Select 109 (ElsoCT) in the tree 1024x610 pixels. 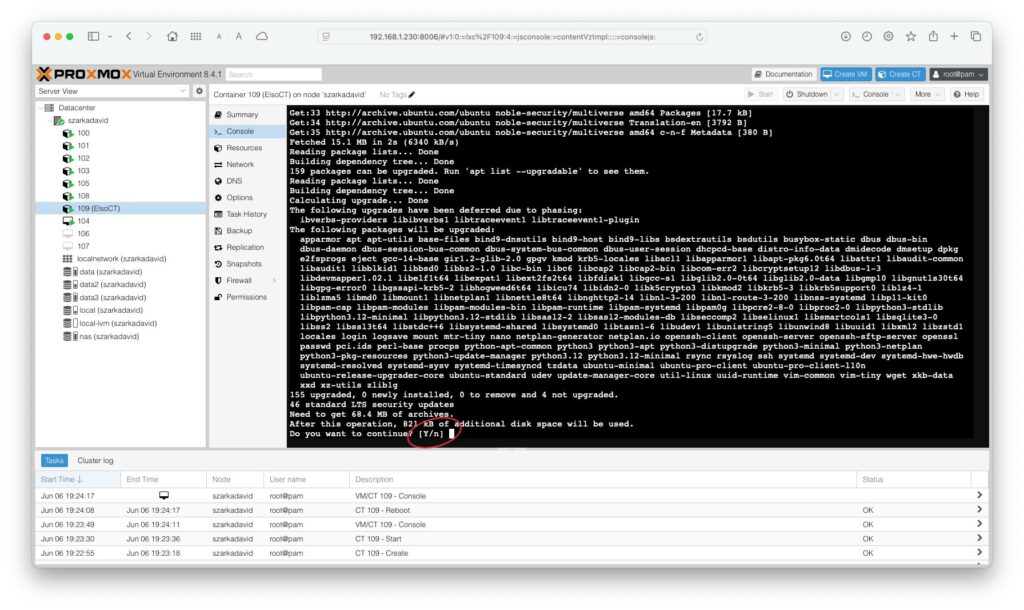[121, 208]
